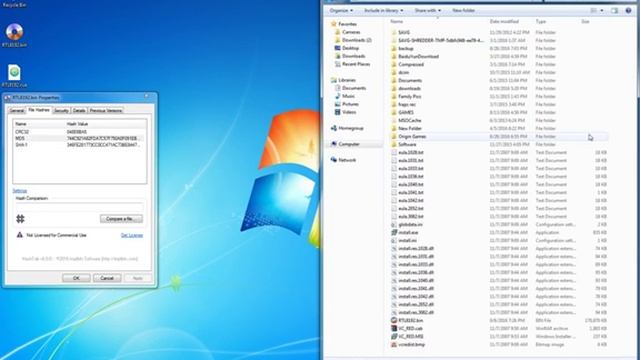Select the CRC32 hash row
The width and height of the screenshot is (640, 360).
pos(79,132)
